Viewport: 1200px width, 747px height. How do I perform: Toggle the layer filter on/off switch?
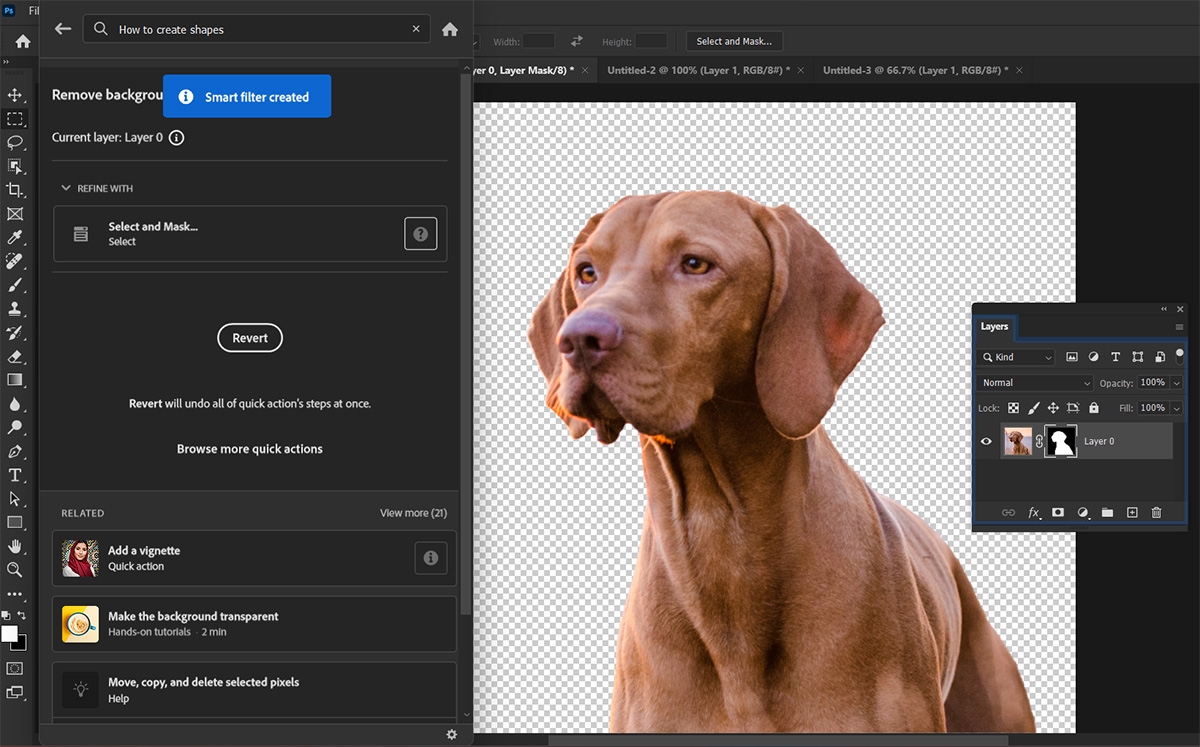click(1180, 354)
